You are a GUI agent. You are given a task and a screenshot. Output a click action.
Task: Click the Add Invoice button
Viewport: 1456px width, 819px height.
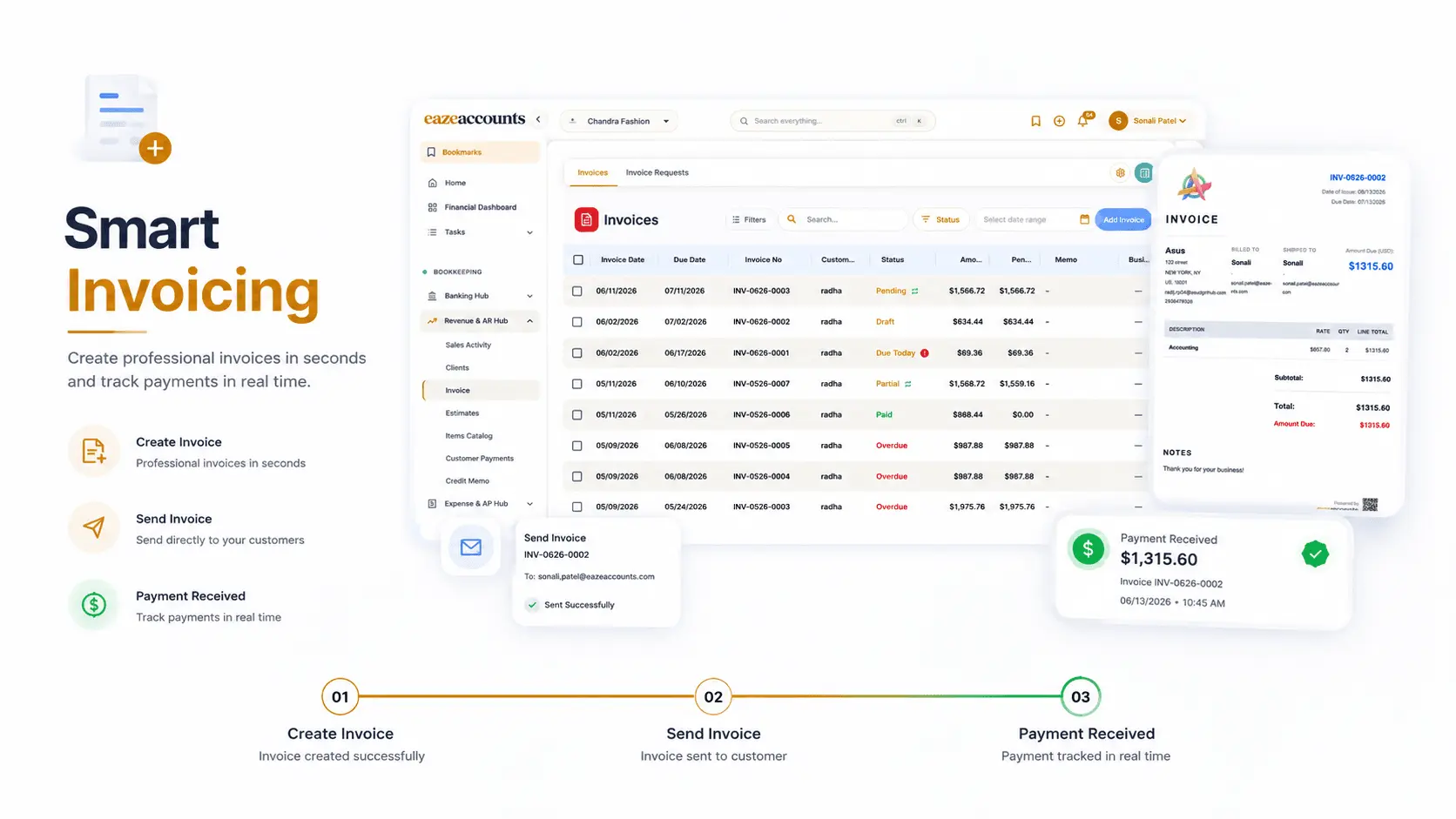coord(1123,219)
